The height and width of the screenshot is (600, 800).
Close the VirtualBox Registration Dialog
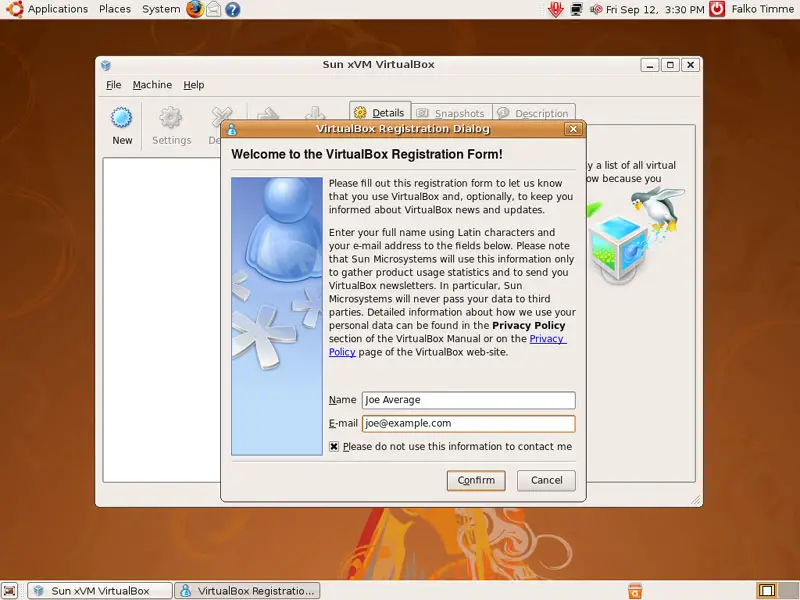point(573,129)
